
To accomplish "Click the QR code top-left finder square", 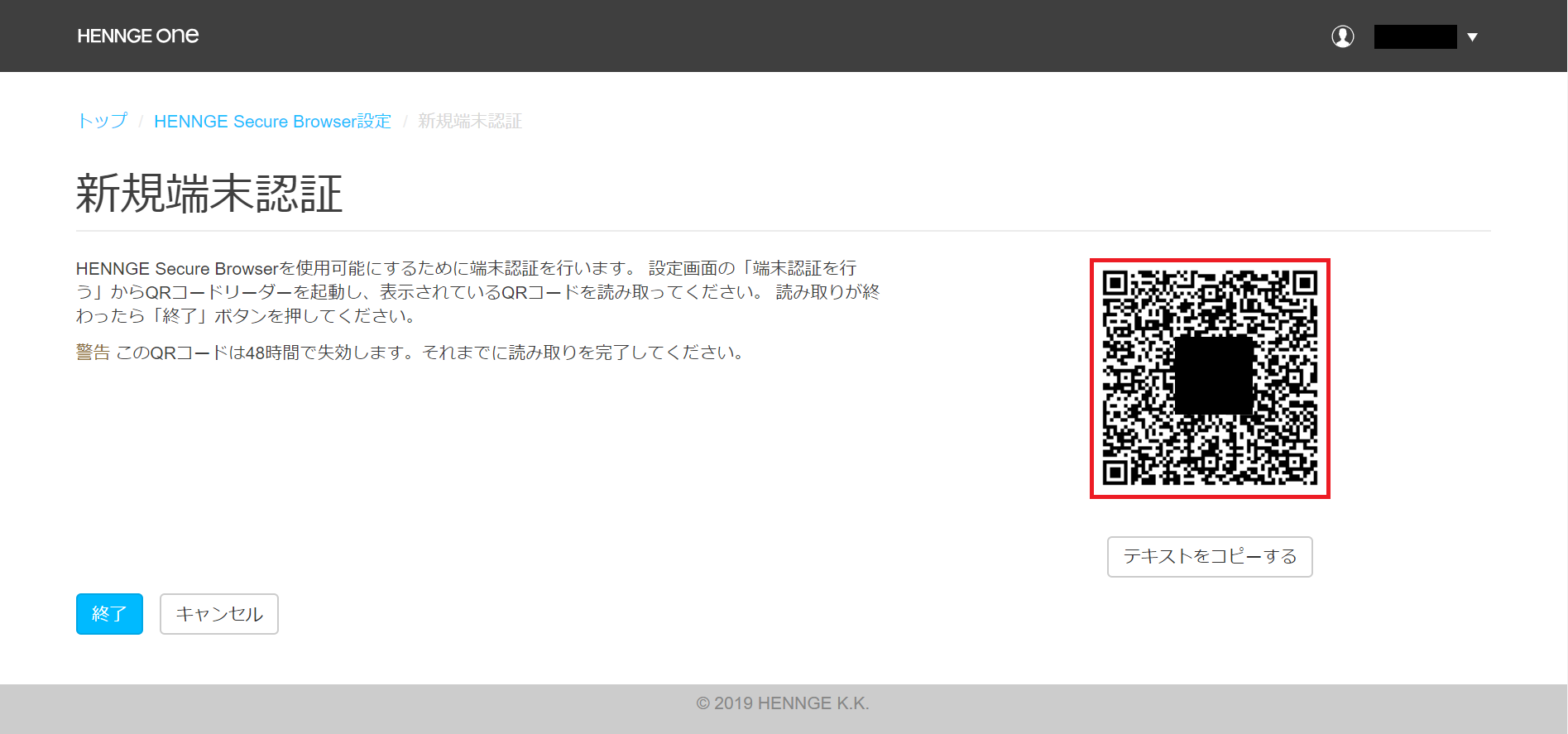I will tap(1115, 284).
